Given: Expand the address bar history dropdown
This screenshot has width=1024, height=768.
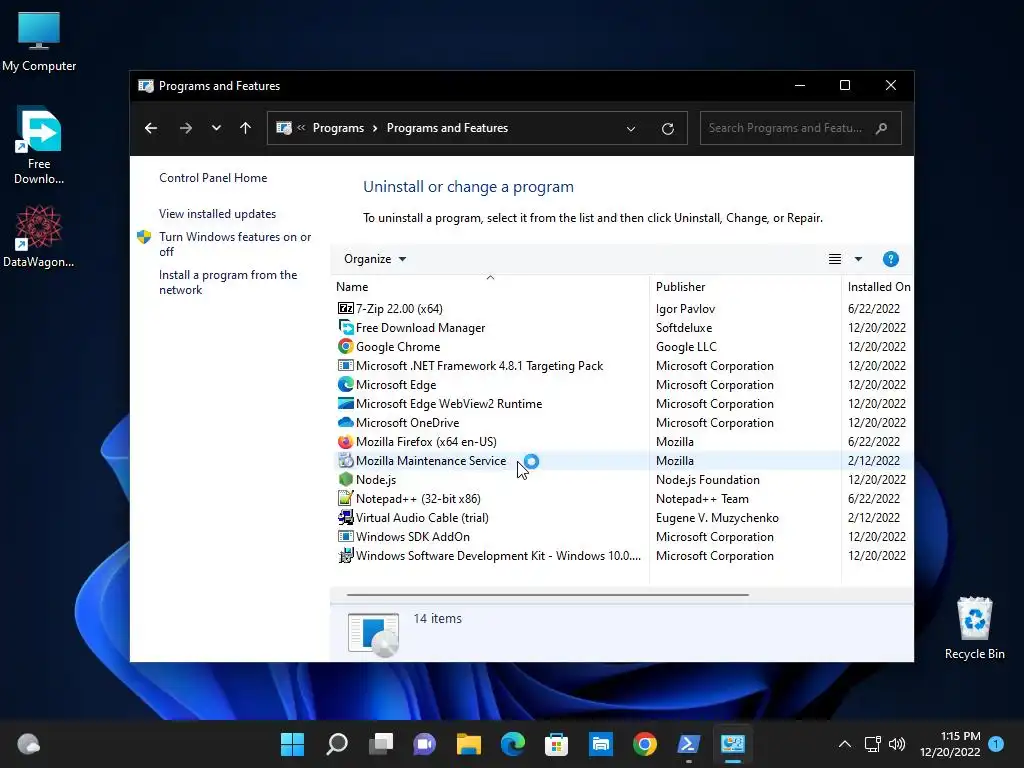Looking at the screenshot, I should tap(631, 129).
